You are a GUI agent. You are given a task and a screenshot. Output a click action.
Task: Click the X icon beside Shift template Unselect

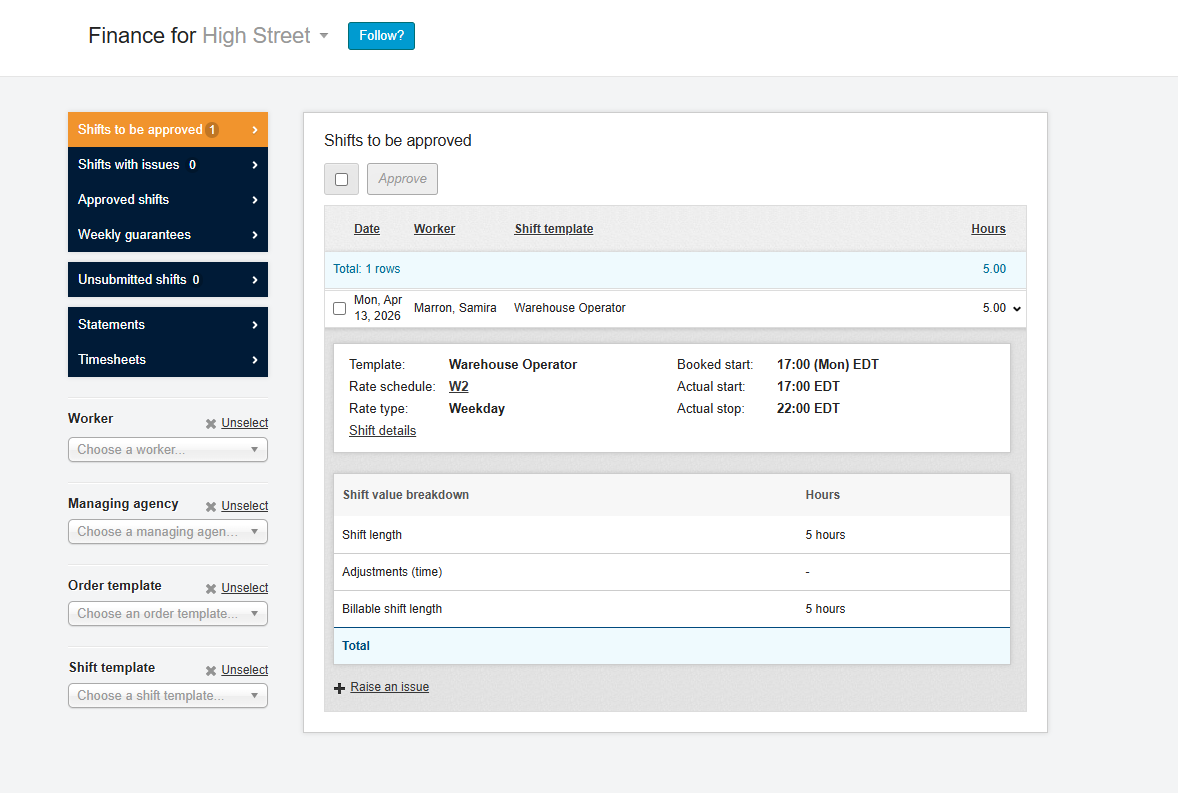pyautogui.click(x=211, y=671)
